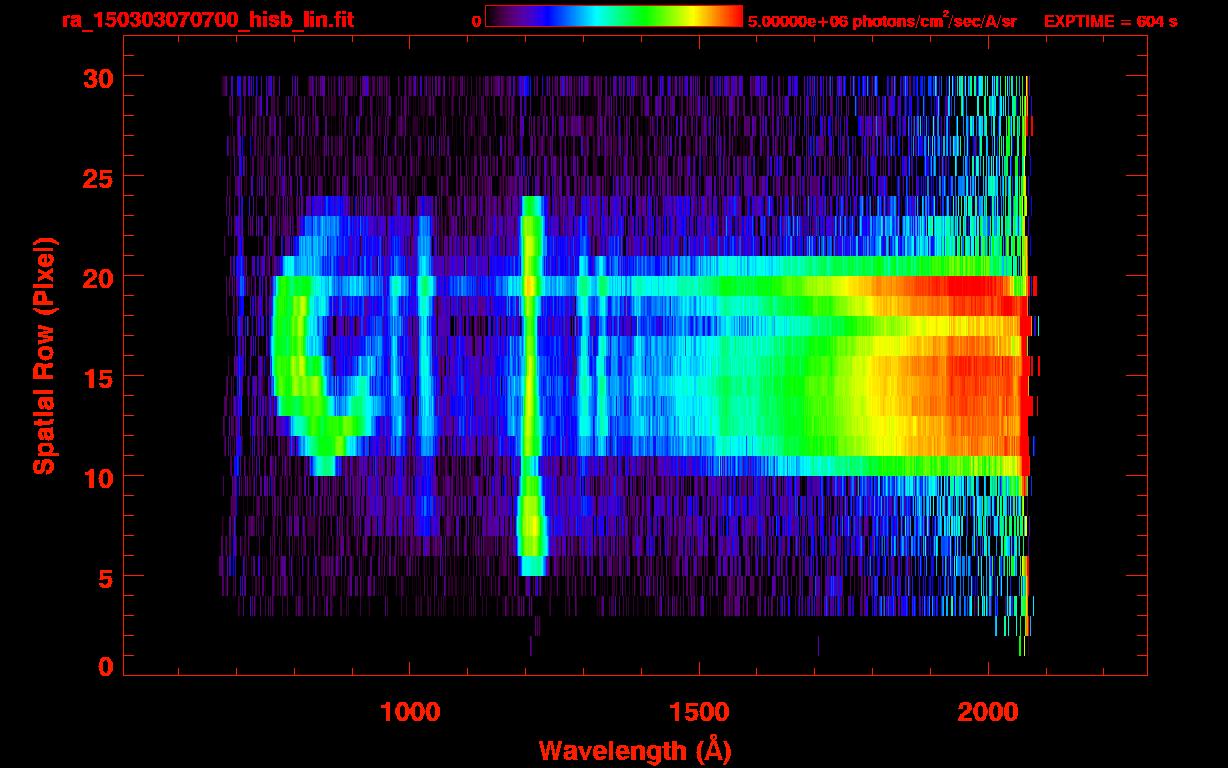The image size is (1228, 768).
Task: Click the EXPTIME = 604 s label
Action: (x=1110, y=21)
